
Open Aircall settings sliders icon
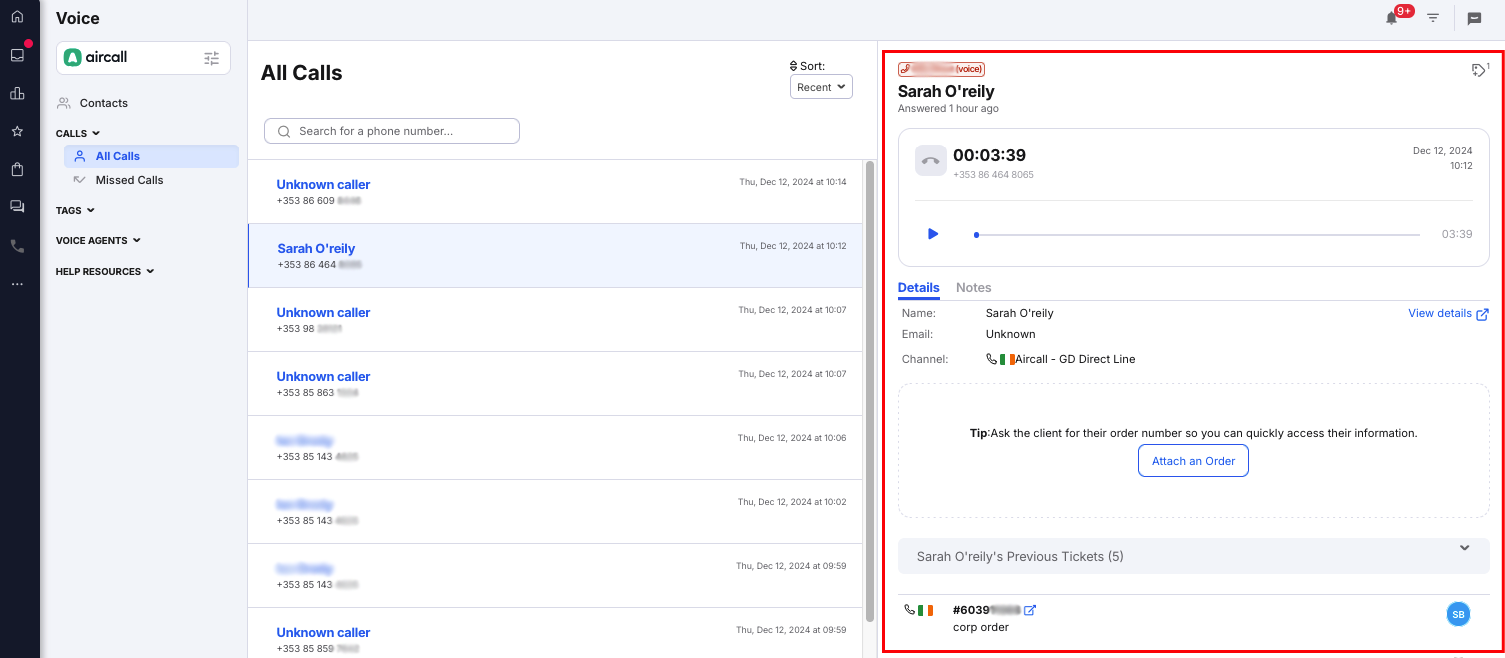[211, 58]
